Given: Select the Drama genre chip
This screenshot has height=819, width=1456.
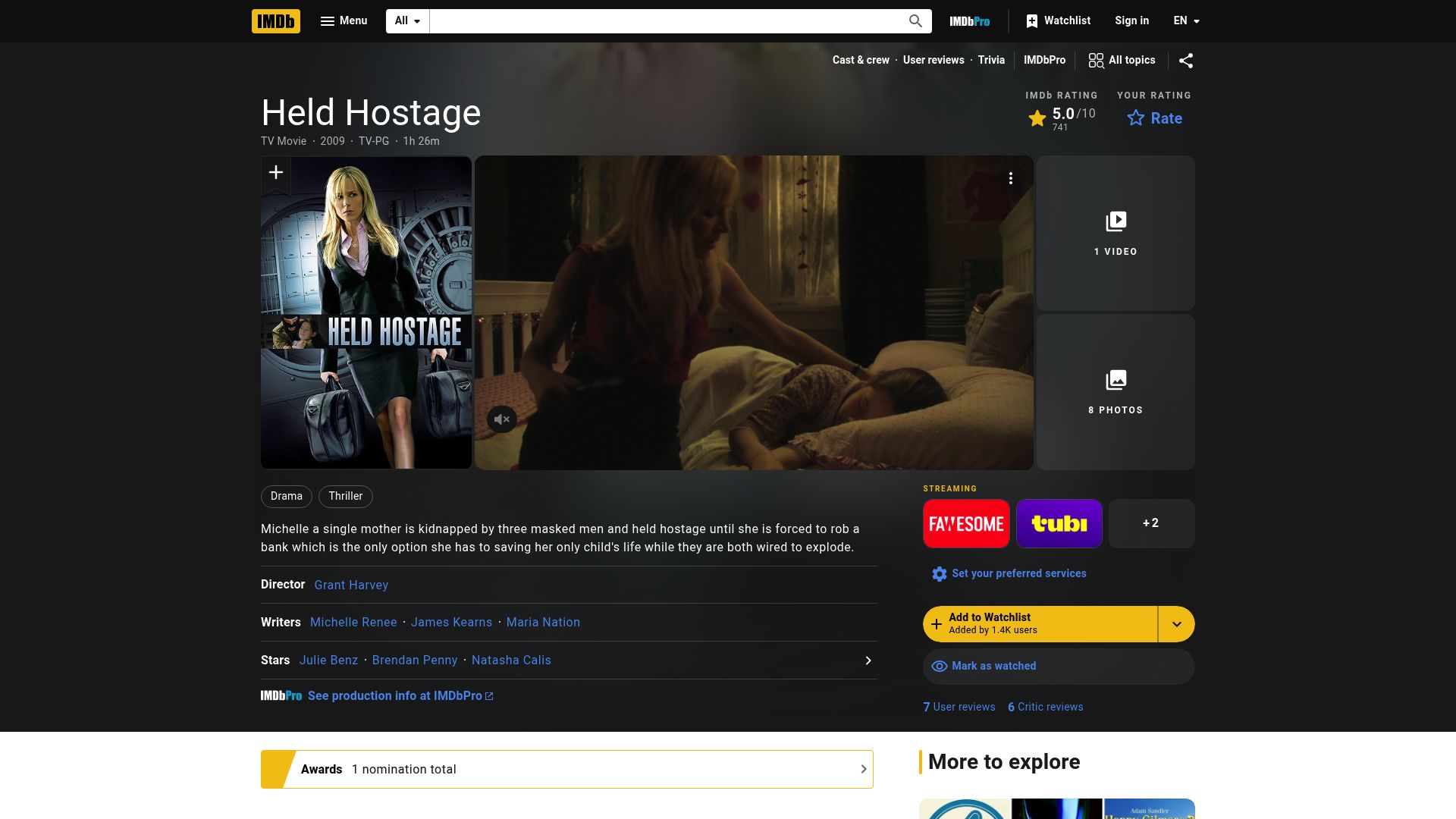Looking at the screenshot, I should click(287, 496).
